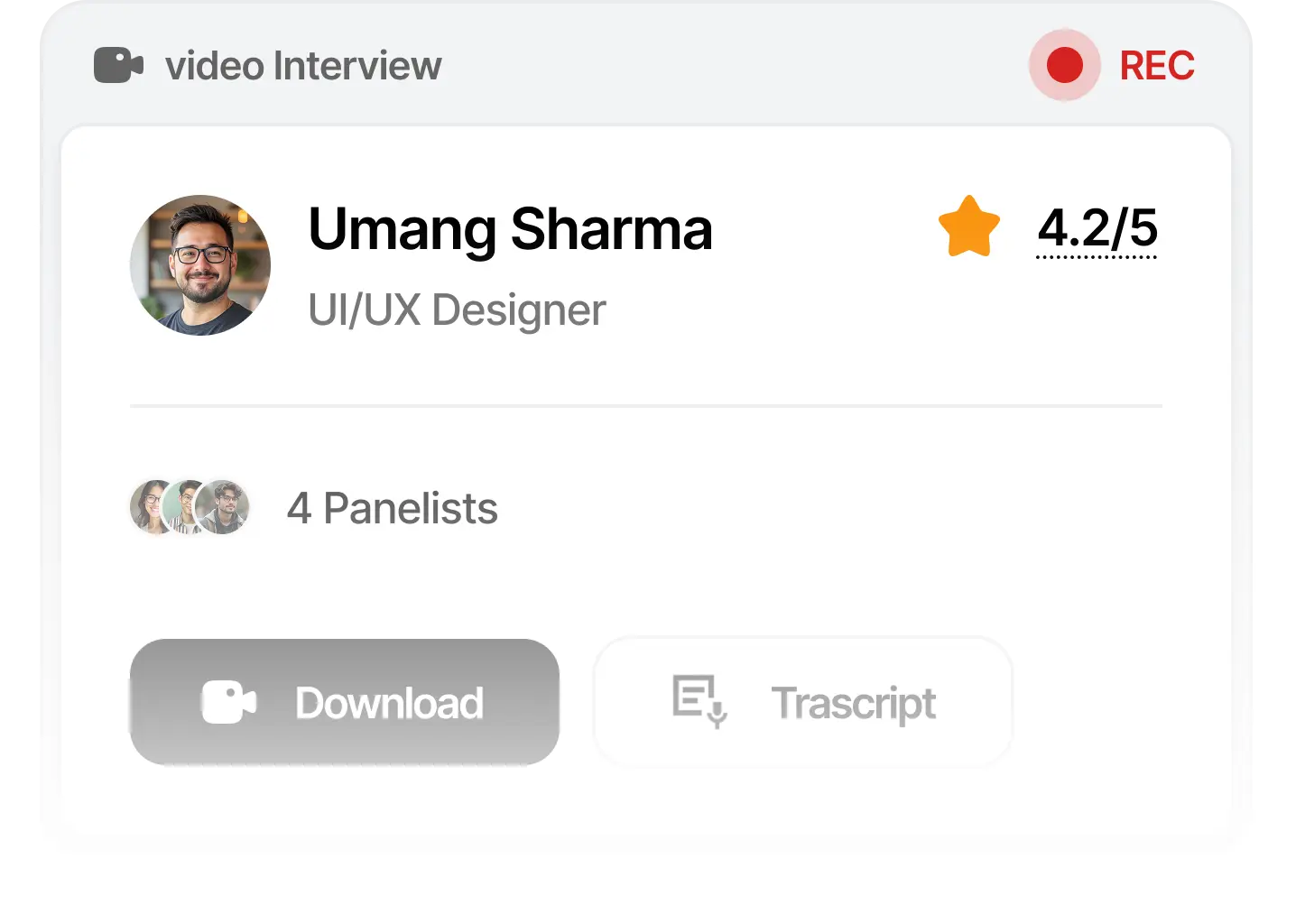
Task: Click the 'UI/UX Designer' role label
Action: click(x=456, y=310)
